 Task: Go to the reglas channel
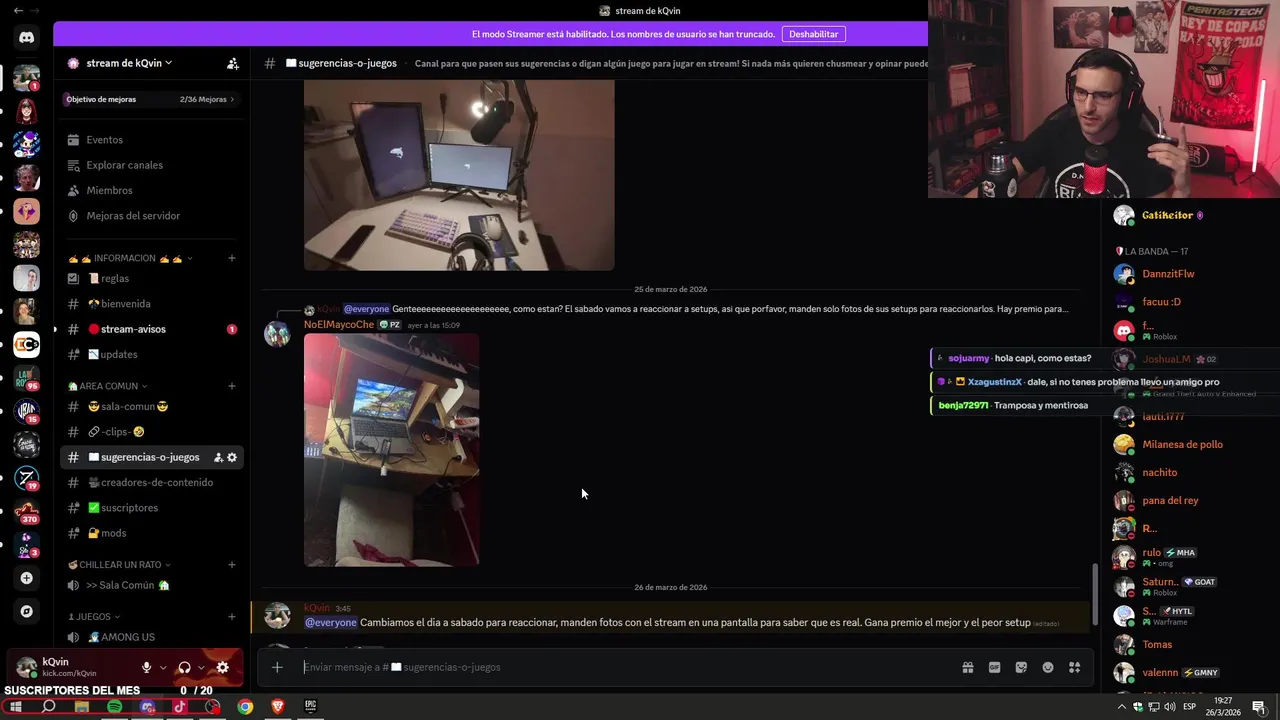151,279
